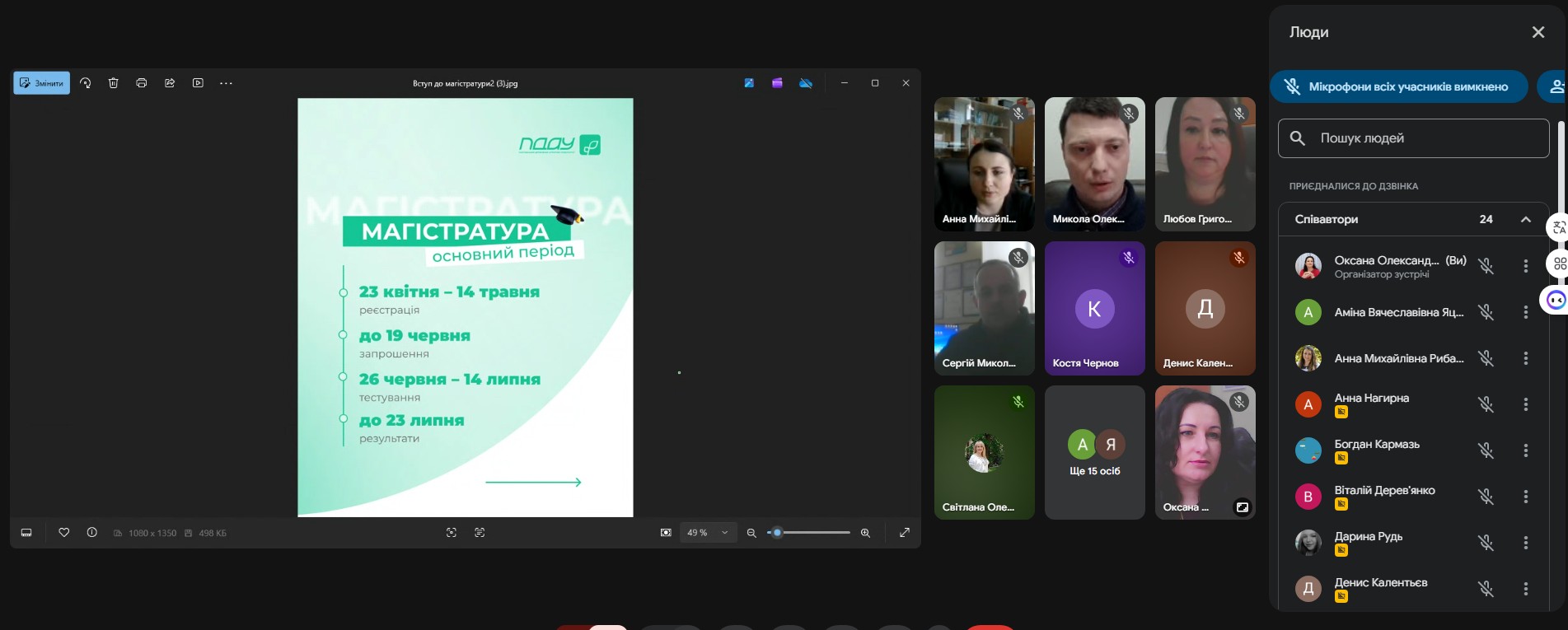Open the Ще 15 осіб participants tile
Screen dimensions: 1568x630
coord(1094,453)
